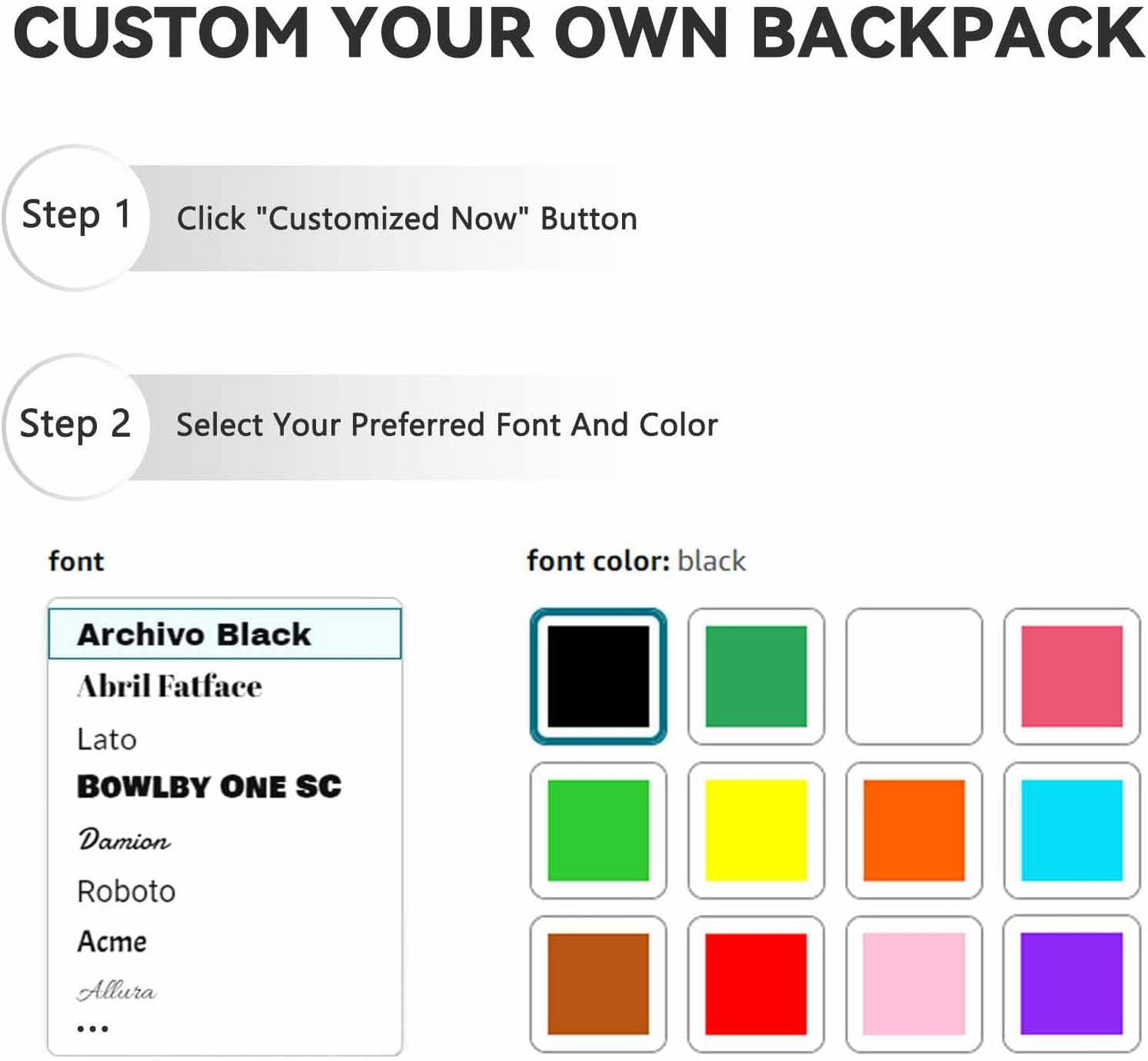Select the light pink color swatch
1148x1061 pixels.
pos(914,985)
